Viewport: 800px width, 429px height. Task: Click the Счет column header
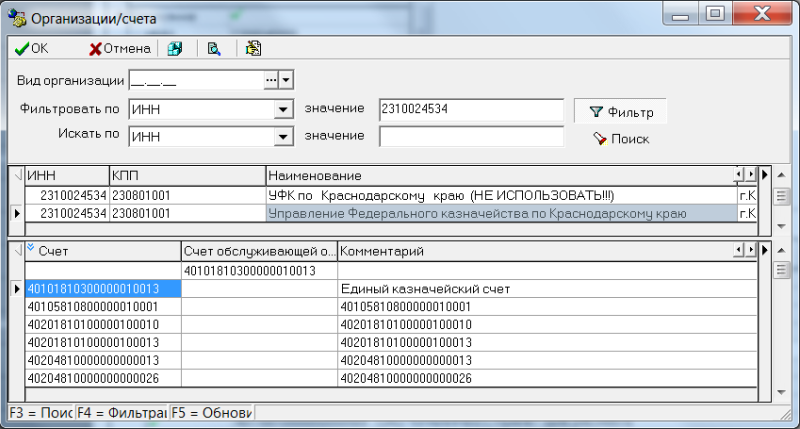103,251
